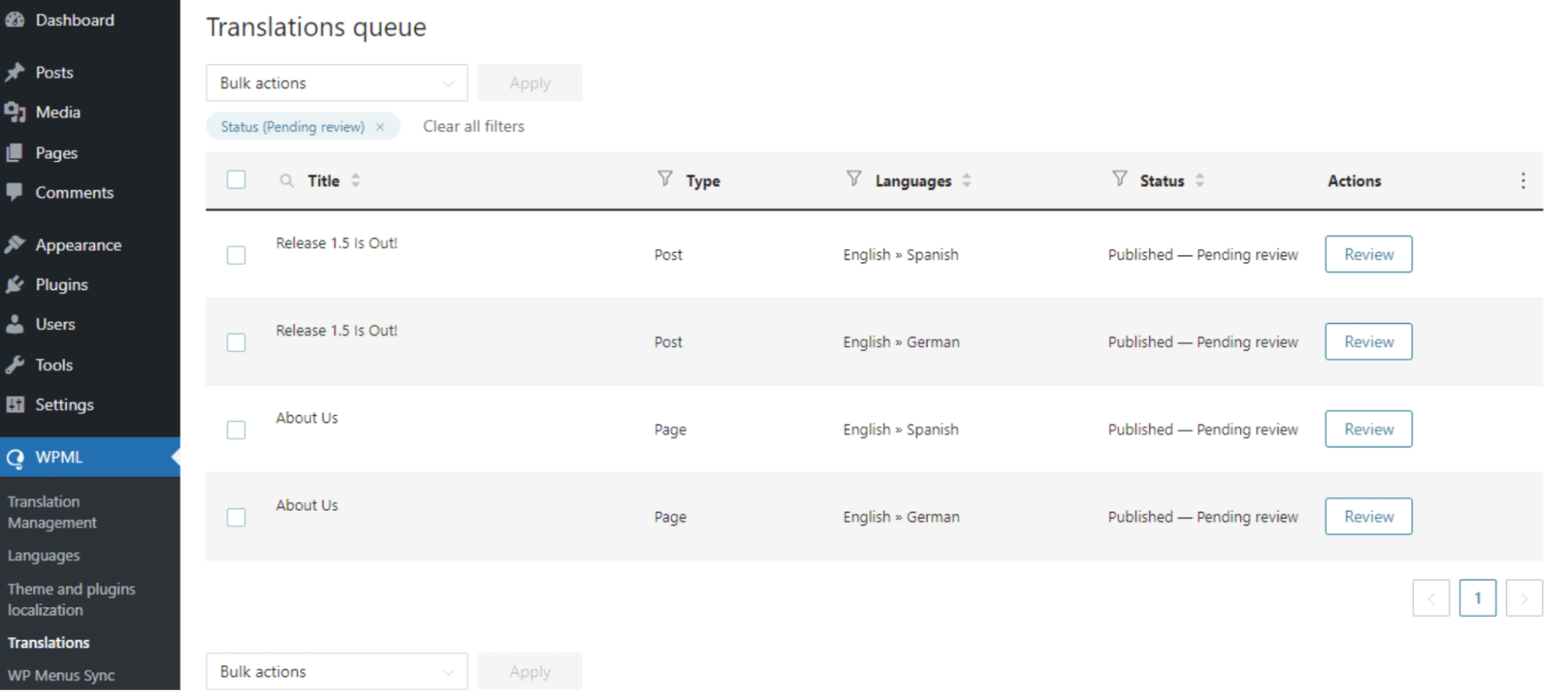
Task: Click the Clear all filters link
Action: point(473,126)
